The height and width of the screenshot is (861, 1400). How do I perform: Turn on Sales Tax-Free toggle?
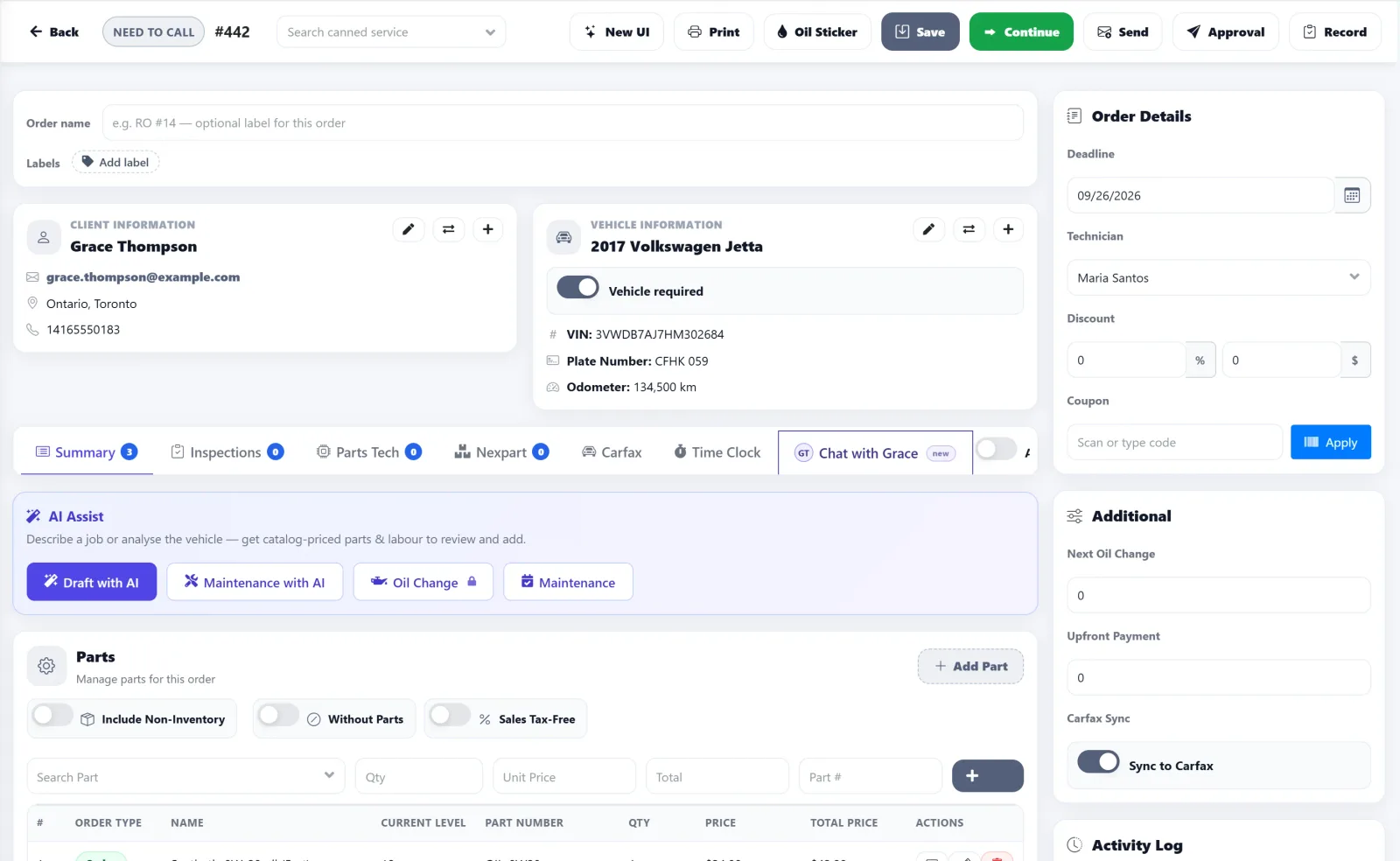pos(450,716)
